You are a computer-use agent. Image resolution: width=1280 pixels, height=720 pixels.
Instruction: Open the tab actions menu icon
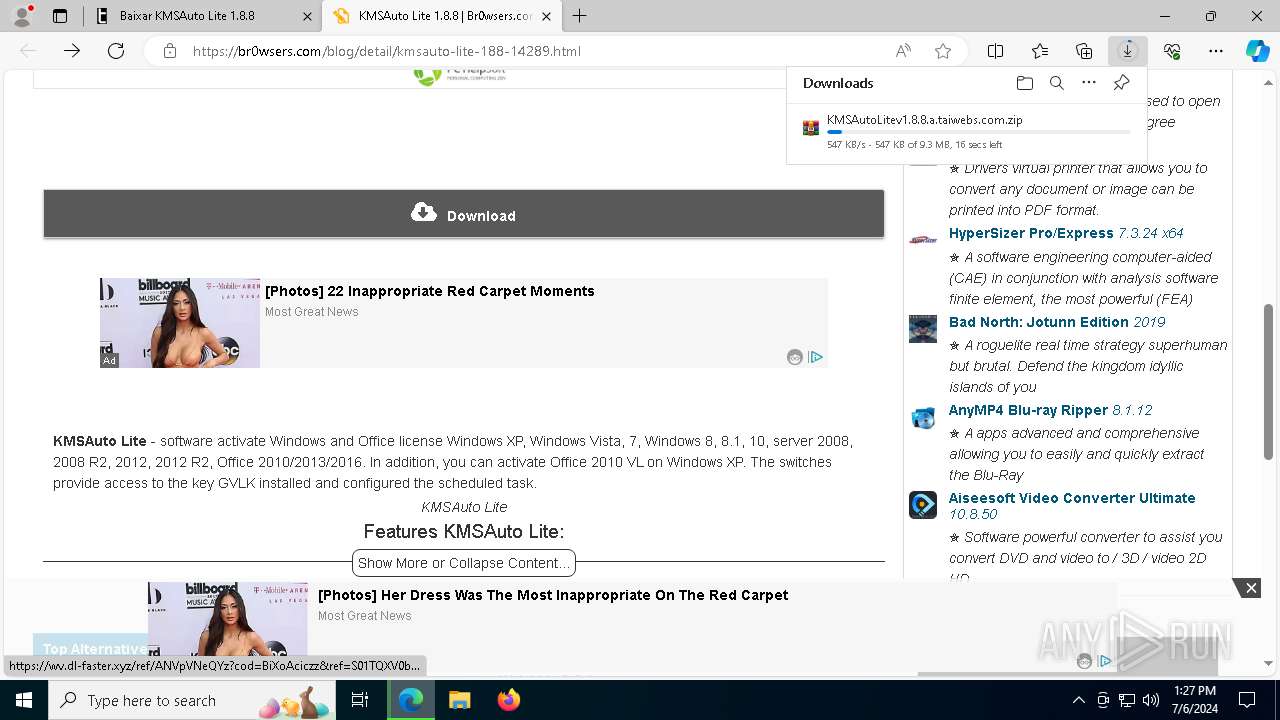[60, 16]
